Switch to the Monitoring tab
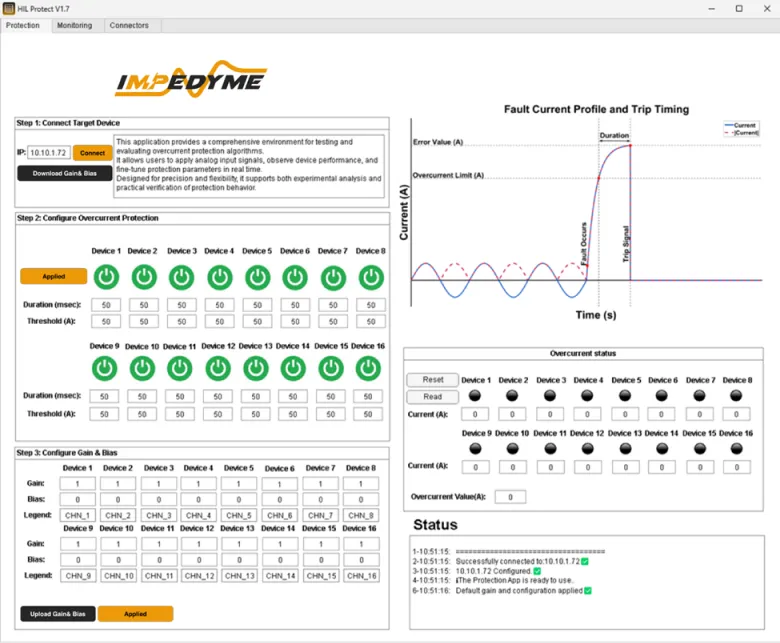Viewport: 780px width, 643px height. (x=74, y=25)
